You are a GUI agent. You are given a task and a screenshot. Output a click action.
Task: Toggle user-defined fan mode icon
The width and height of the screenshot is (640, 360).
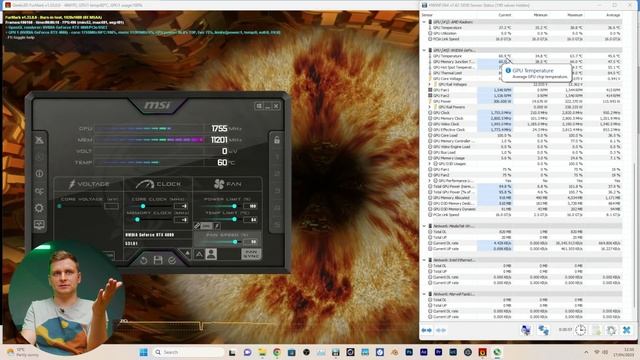tap(211, 254)
